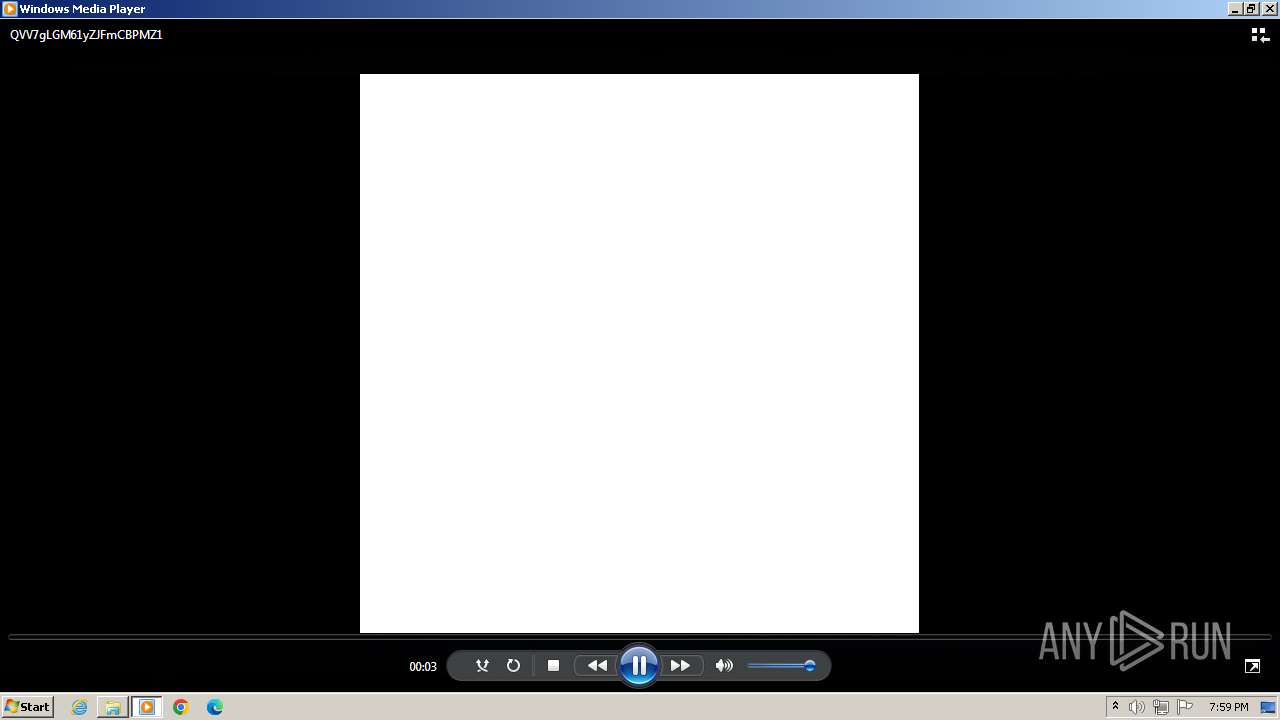
Task: Click the elapsed time 00:03
Action: tap(423, 666)
